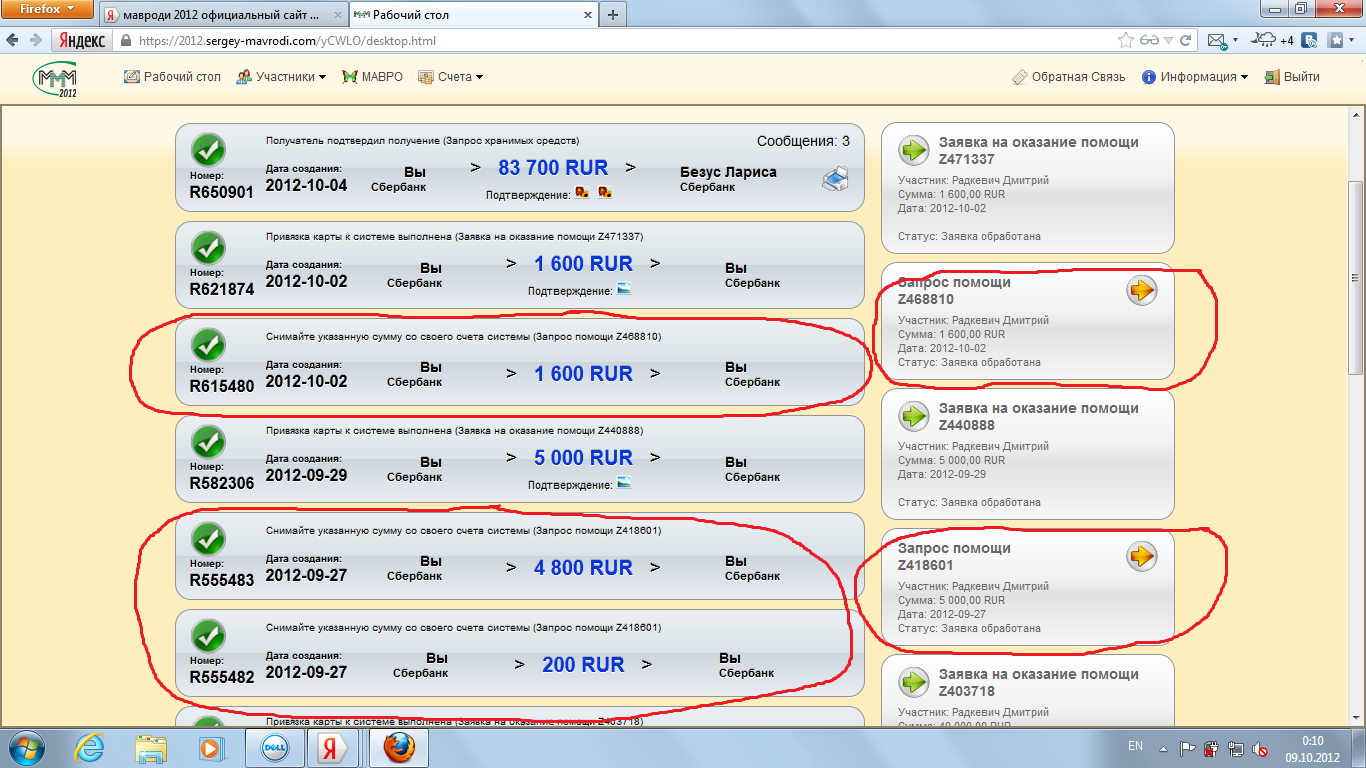
Task: Open confirmation picture of 1 600 RUR order R621874
Action: pyautogui.click(x=624, y=289)
